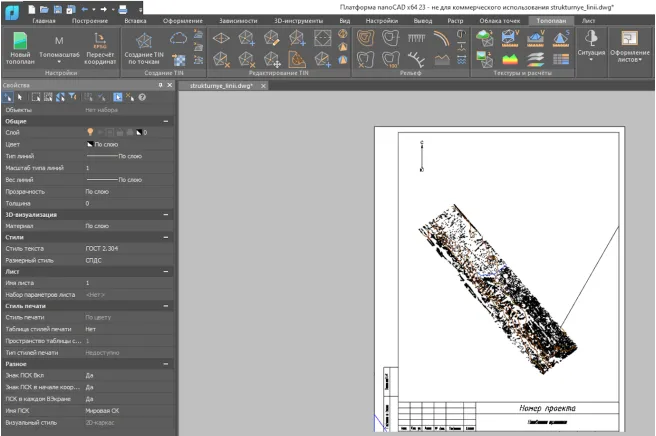Click the Ситуация tree icon
The image size is (656, 436).
591,39
